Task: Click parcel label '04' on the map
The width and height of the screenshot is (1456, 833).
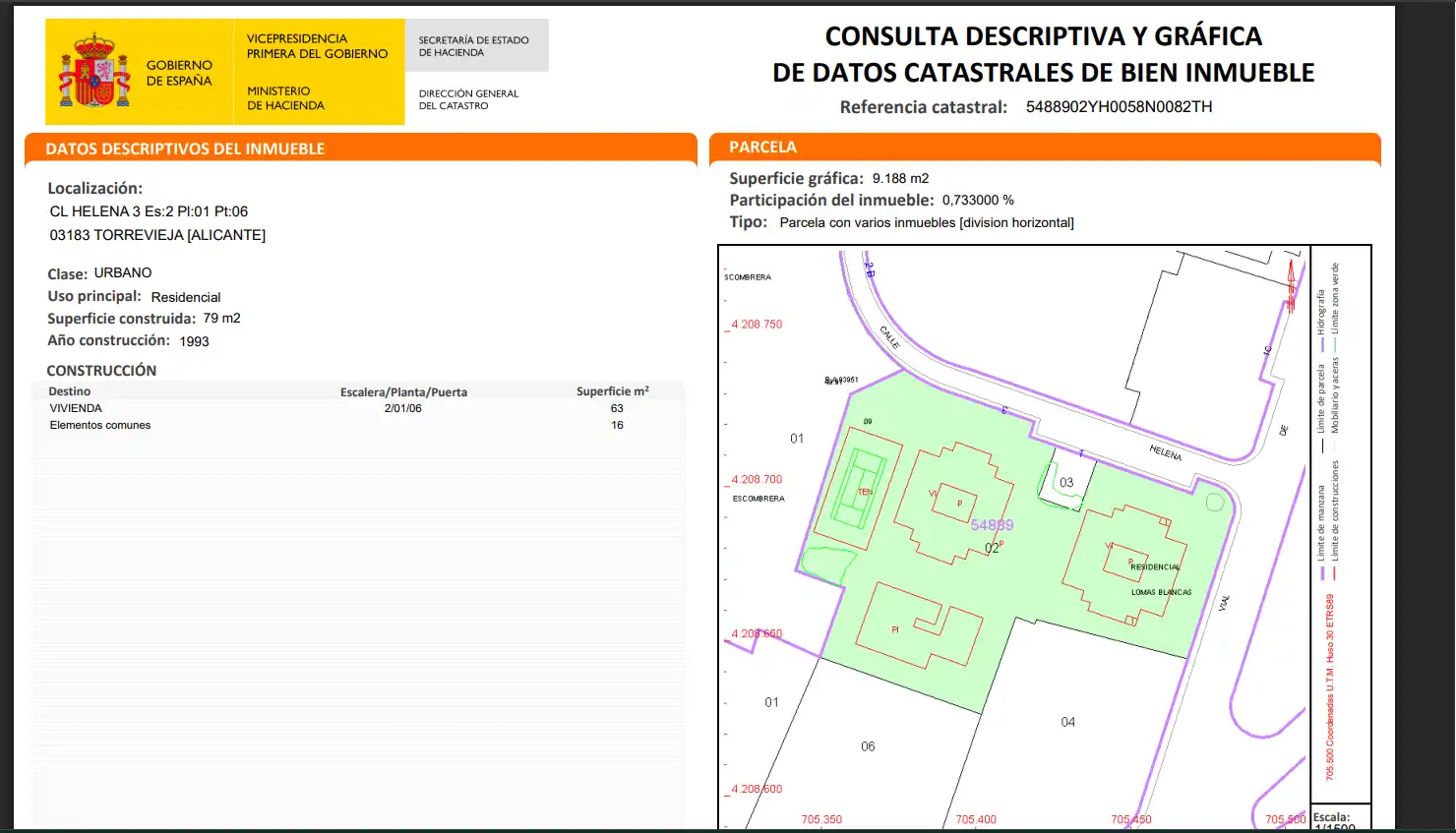Action: pyautogui.click(x=1068, y=722)
